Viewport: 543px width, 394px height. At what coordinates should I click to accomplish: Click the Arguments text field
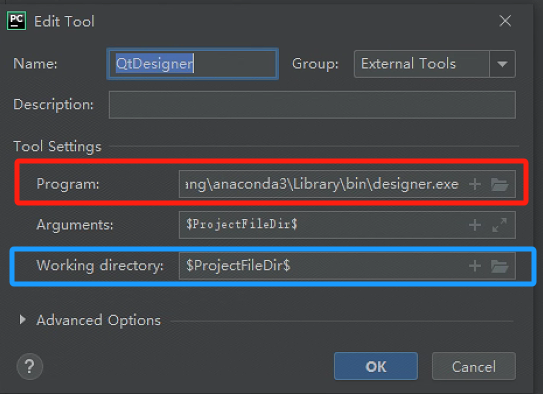323,225
